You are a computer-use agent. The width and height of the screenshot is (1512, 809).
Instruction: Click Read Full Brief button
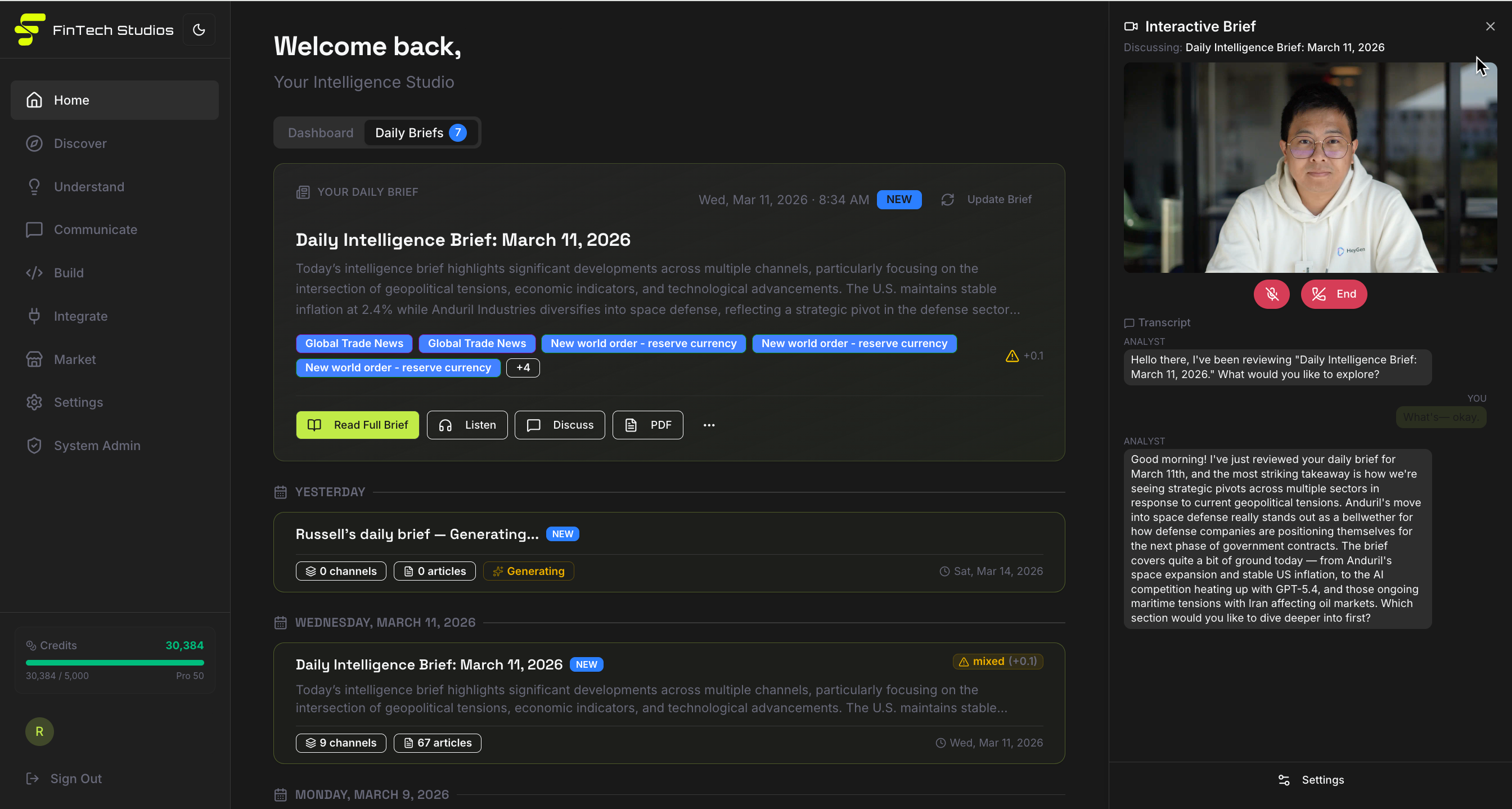(x=357, y=425)
